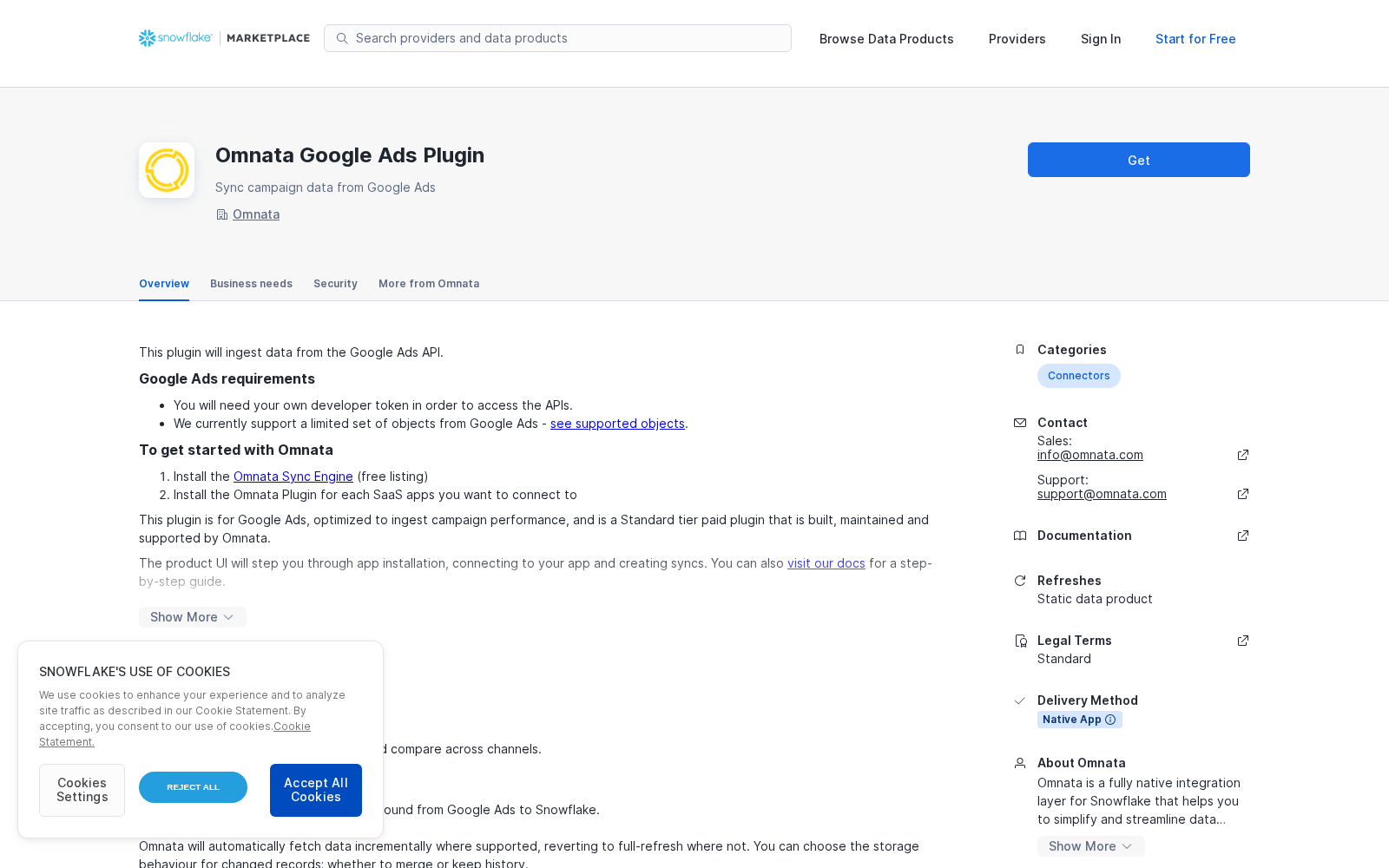Click the building icon beside Omnata provider
1389x868 pixels.
[221, 214]
